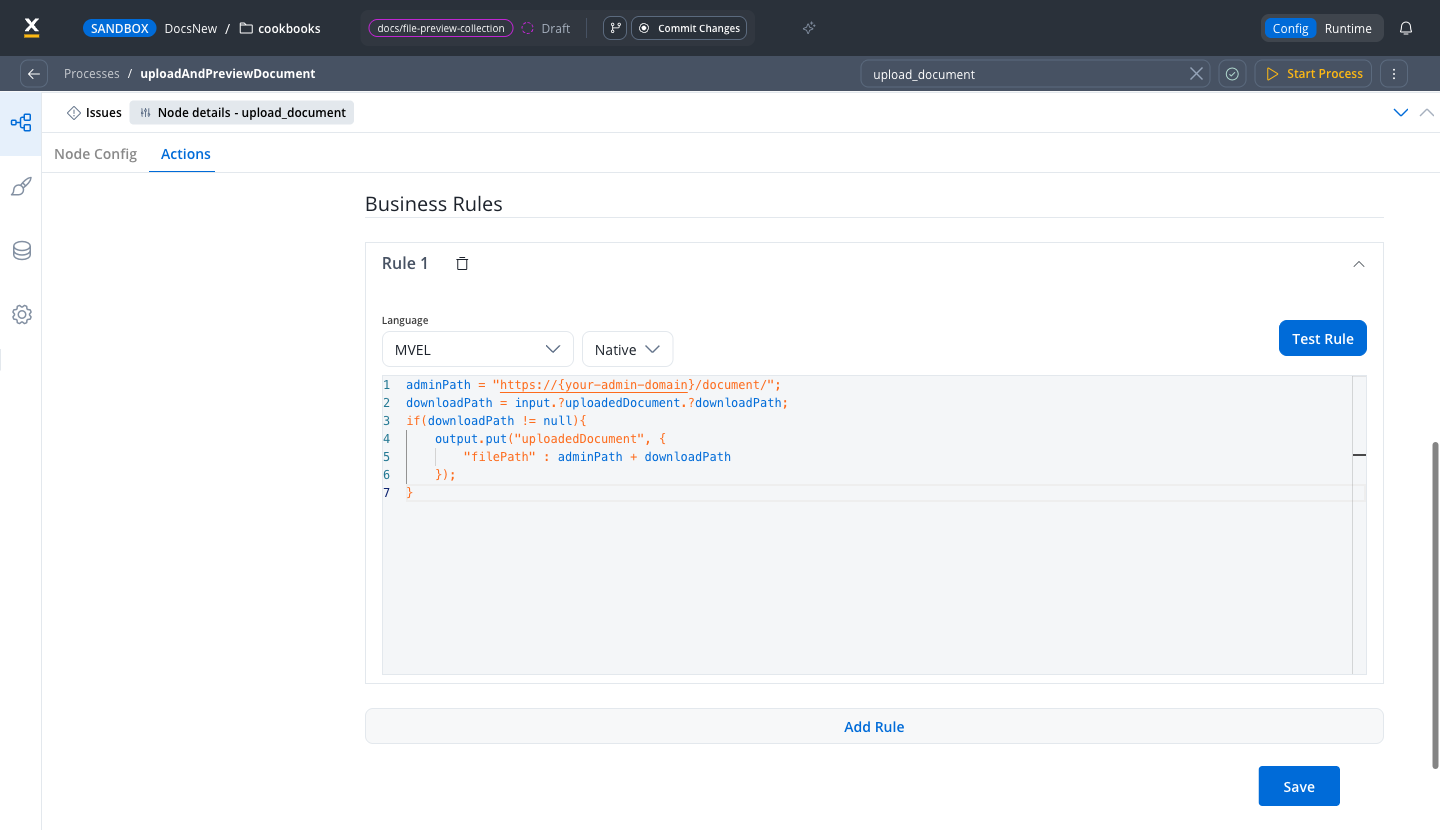Click the Start Process button
This screenshot has width=1440, height=830.
[1313, 74]
